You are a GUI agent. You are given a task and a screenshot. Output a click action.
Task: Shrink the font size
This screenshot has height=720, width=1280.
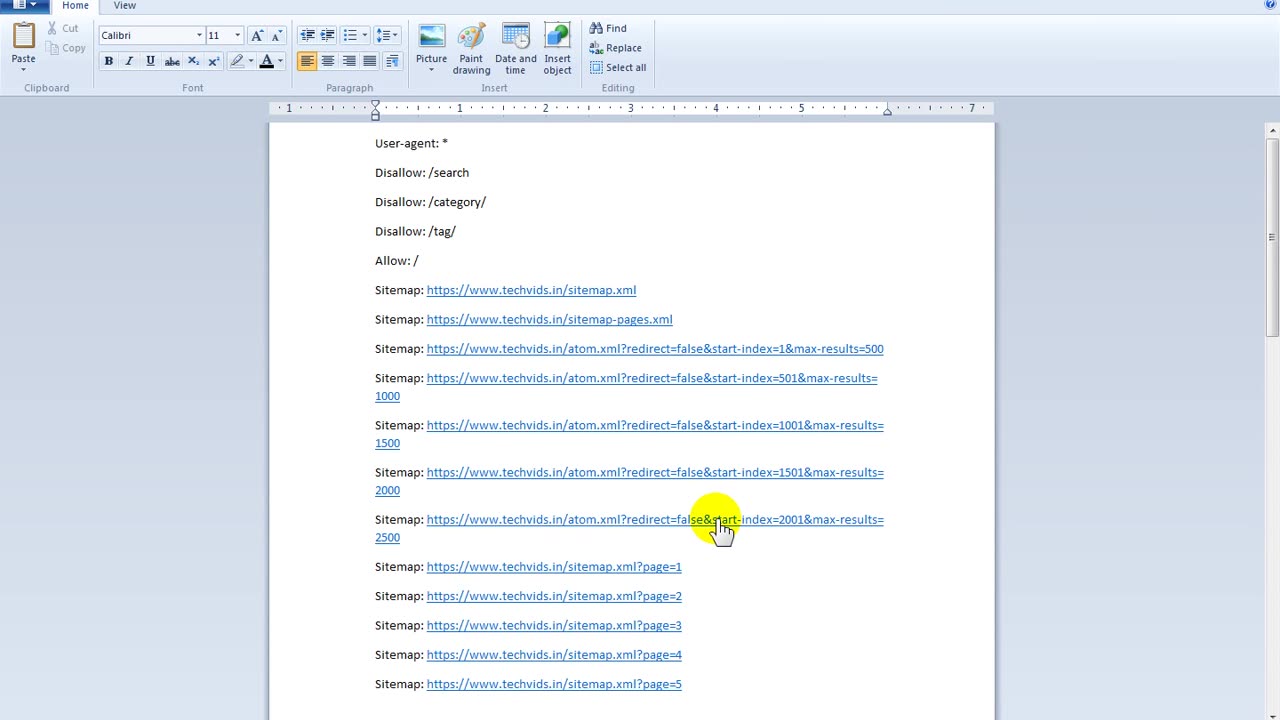277,35
